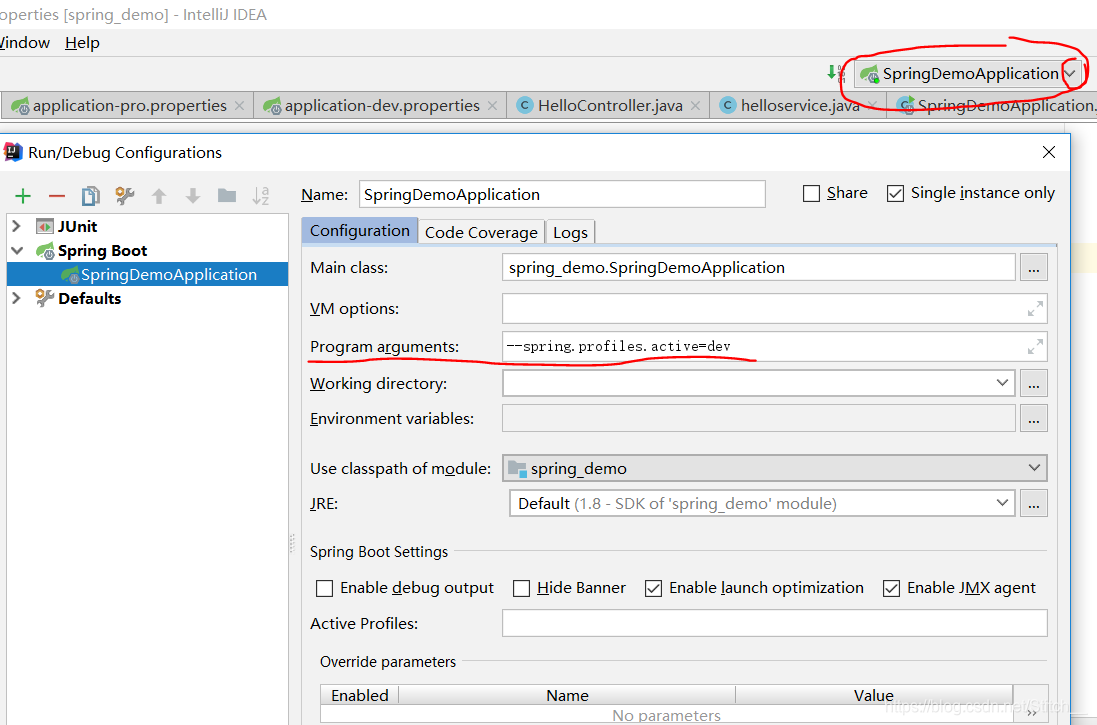This screenshot has width=1097, height=725.
Task: Click the Value column header
Action: pyautogui.click(x=874, y=695)
